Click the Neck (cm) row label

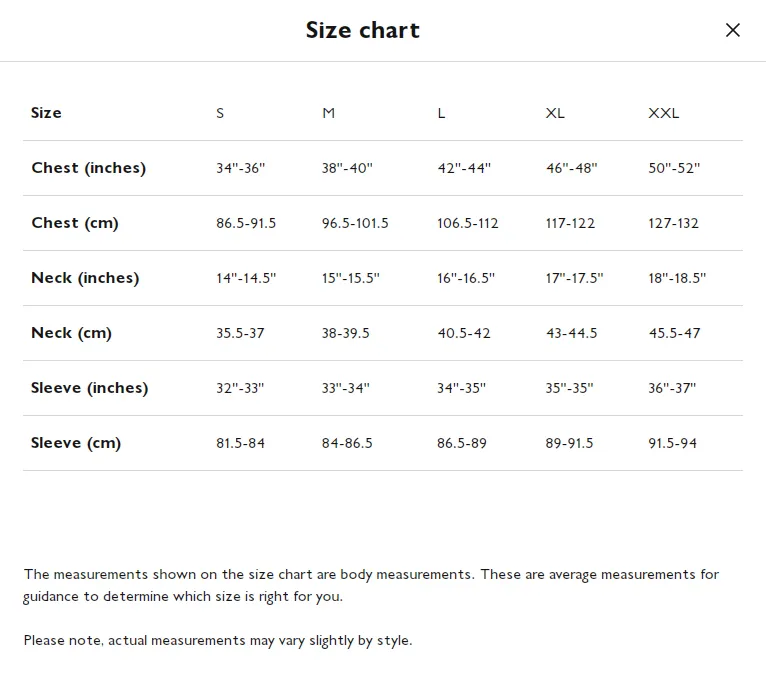(x=71, y=333)
